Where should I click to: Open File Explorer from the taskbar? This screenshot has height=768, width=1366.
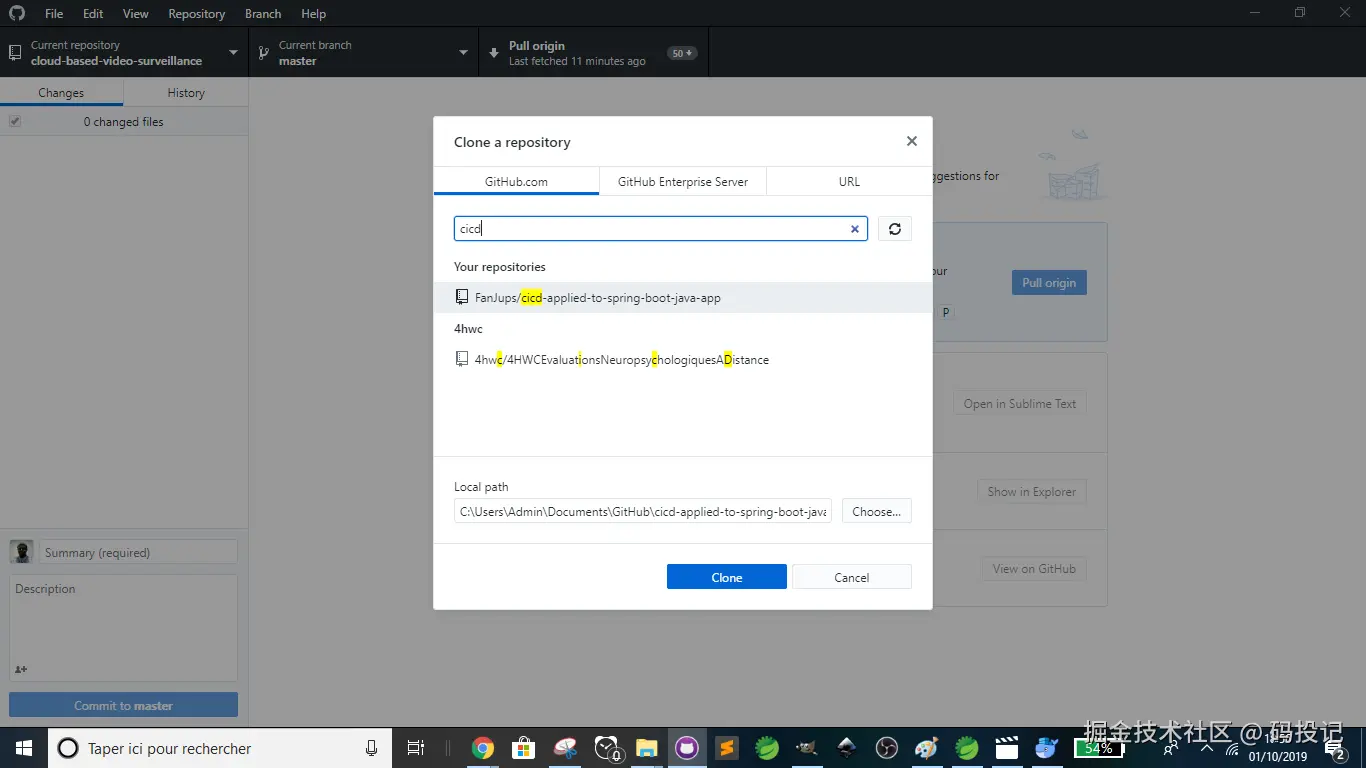[x=647, y=748]
